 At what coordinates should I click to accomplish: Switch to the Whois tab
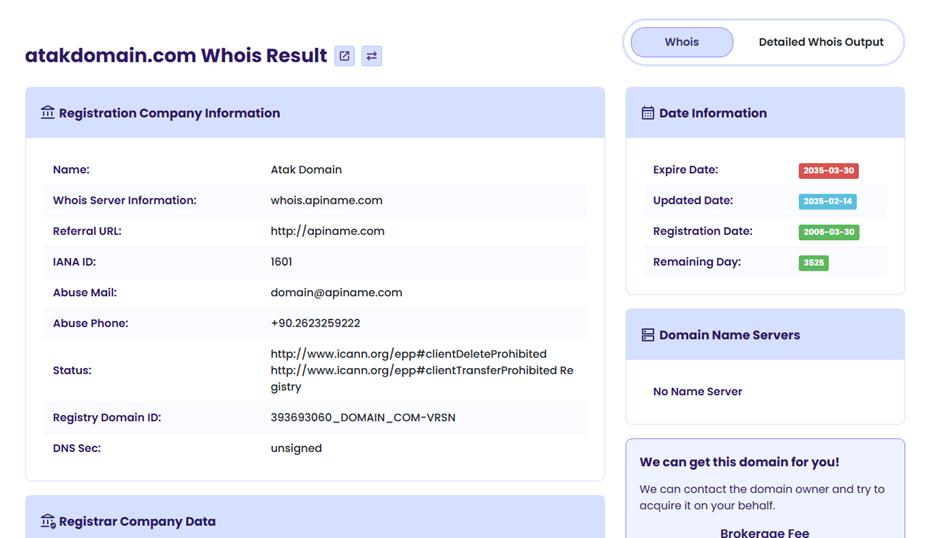pyautogui.click(x=682, y=42)
